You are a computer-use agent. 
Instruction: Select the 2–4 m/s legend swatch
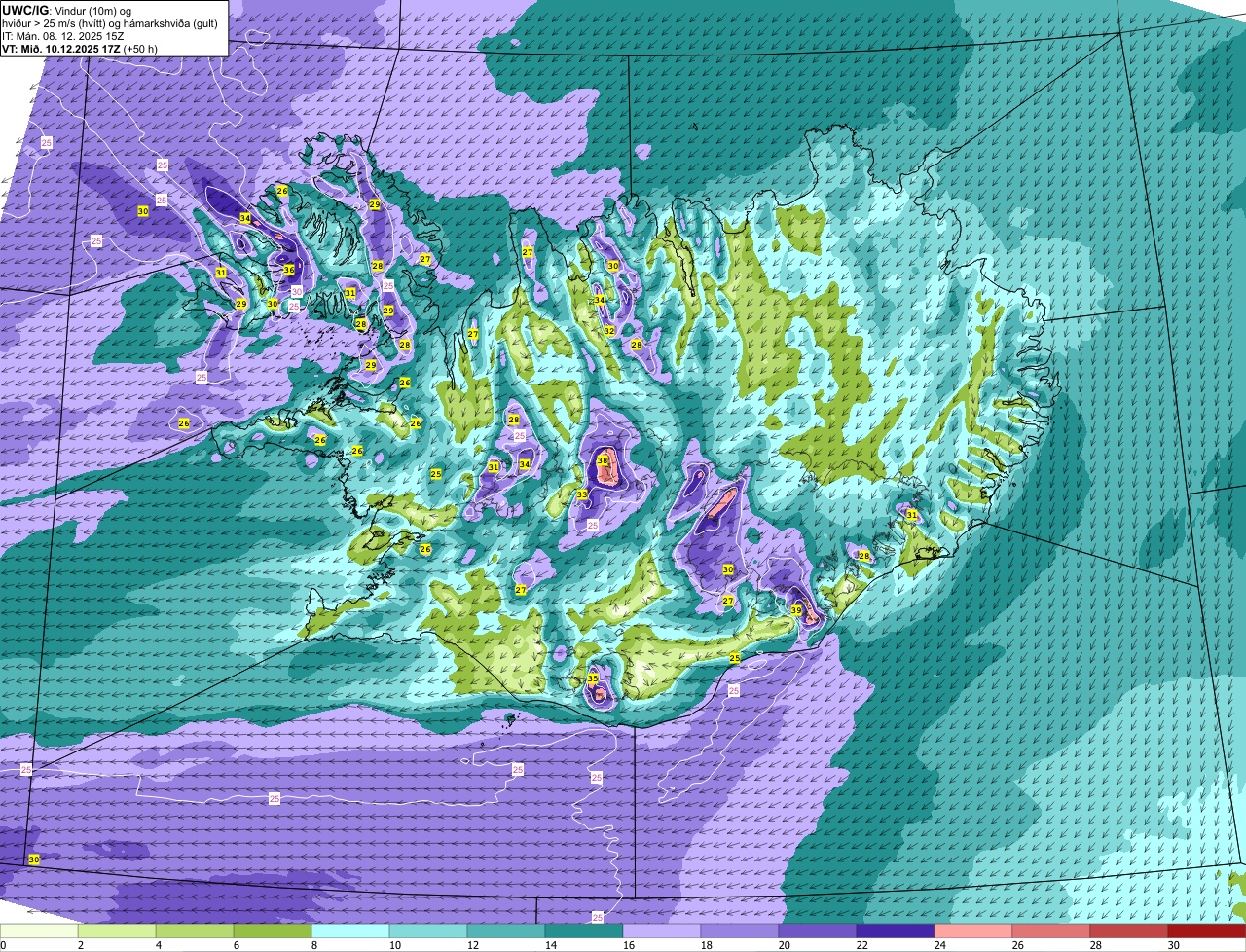[117, 932]
